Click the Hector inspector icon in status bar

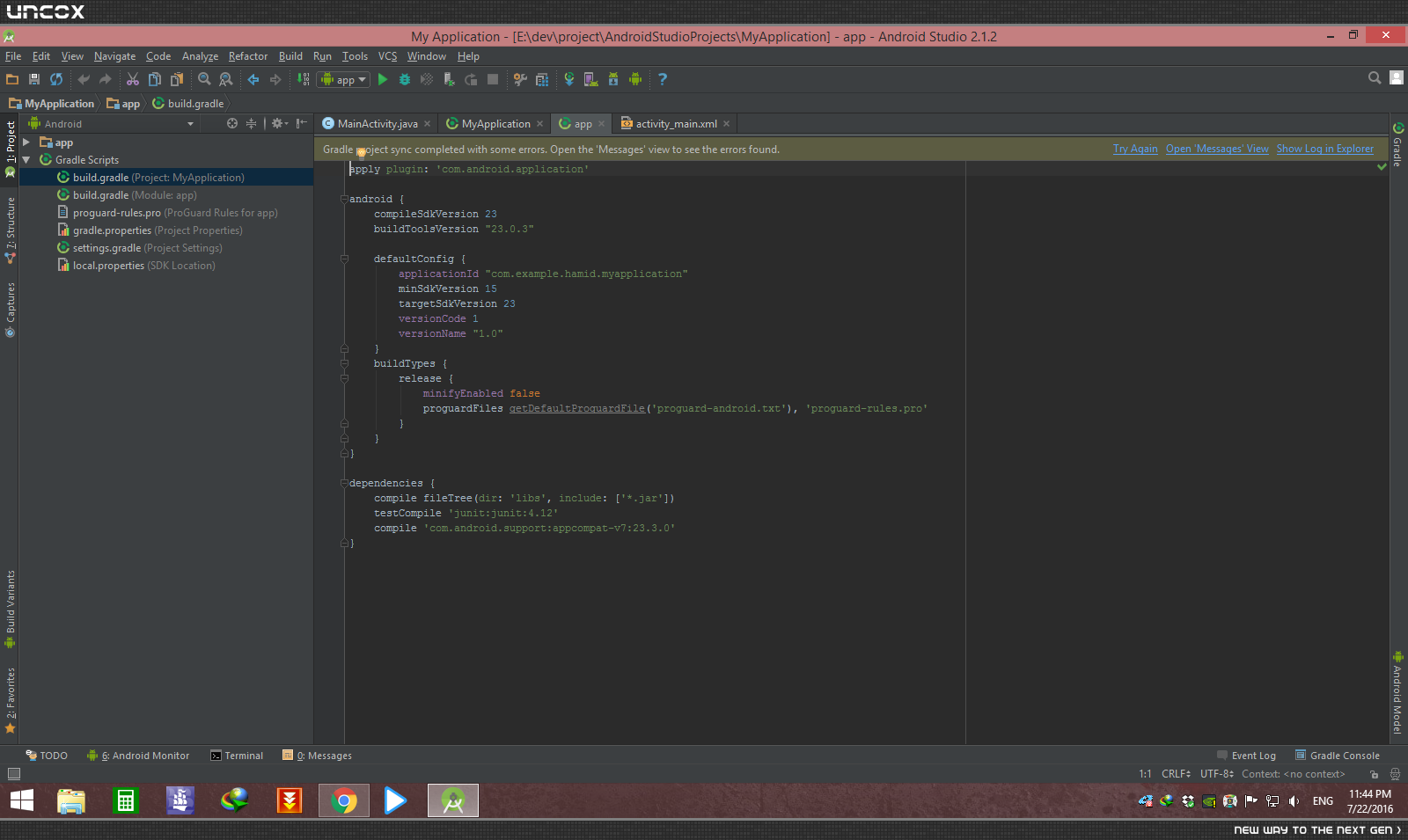pyautogui.click(x=1395, y=774)
